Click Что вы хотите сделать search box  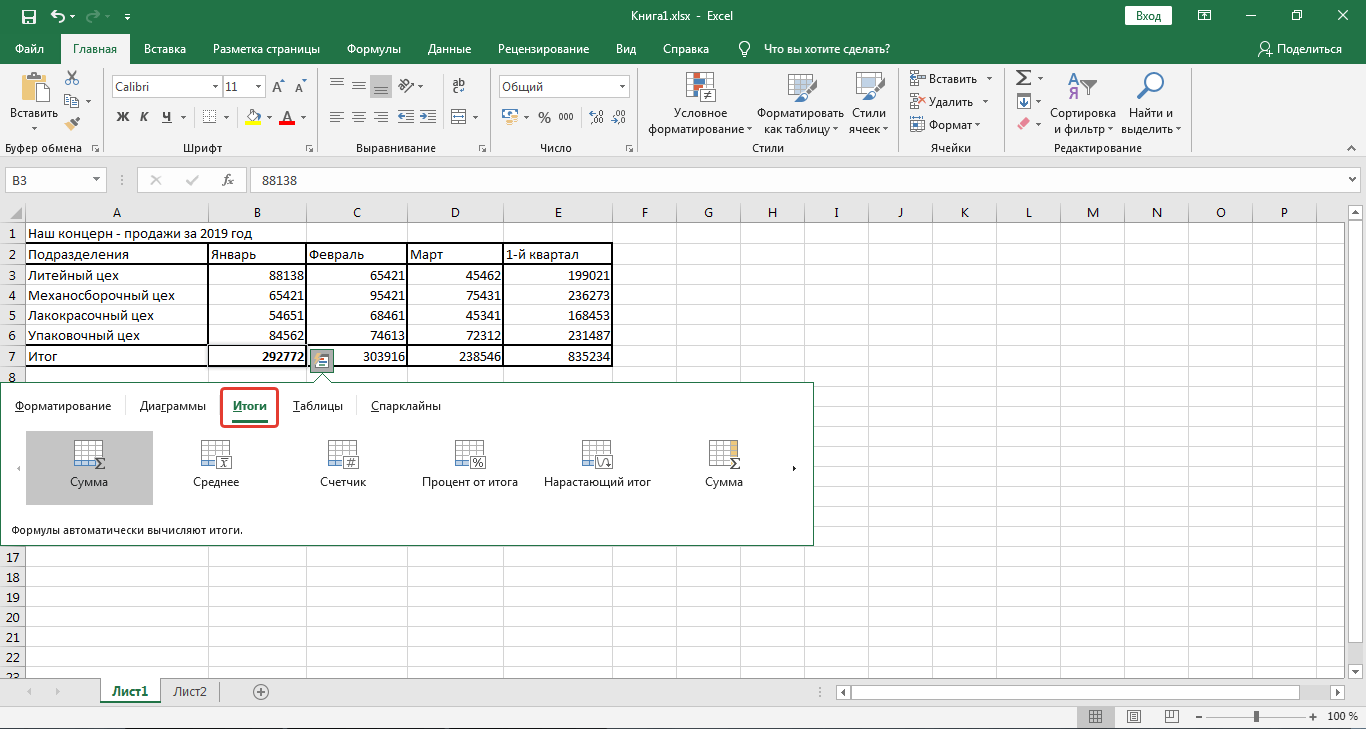[826, 49]
